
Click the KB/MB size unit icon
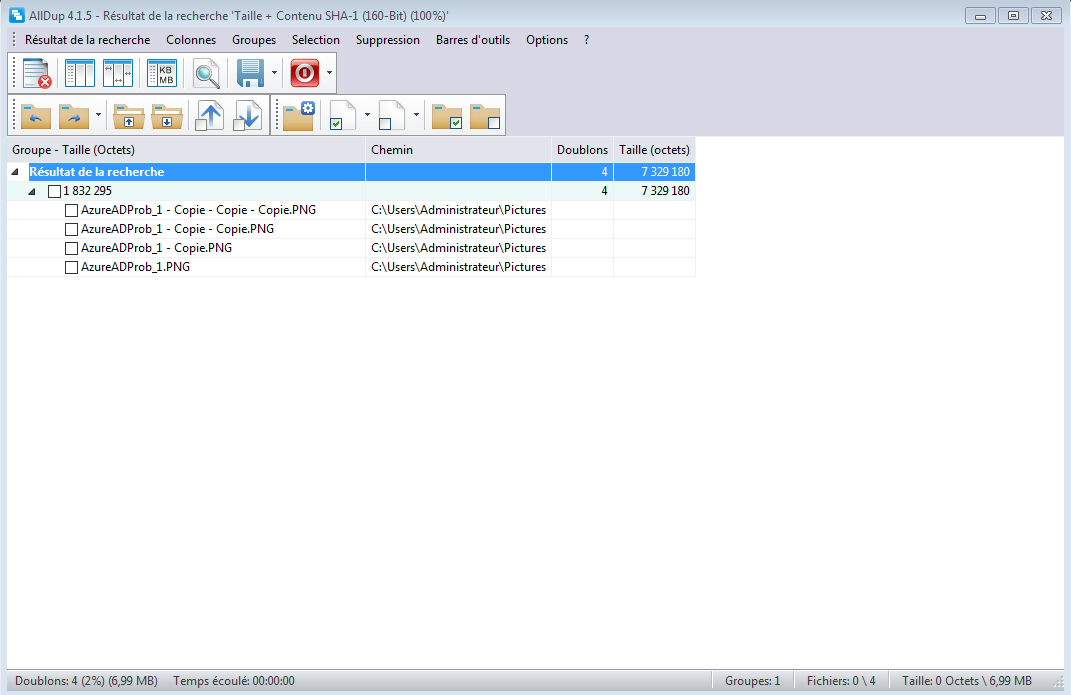161,74
